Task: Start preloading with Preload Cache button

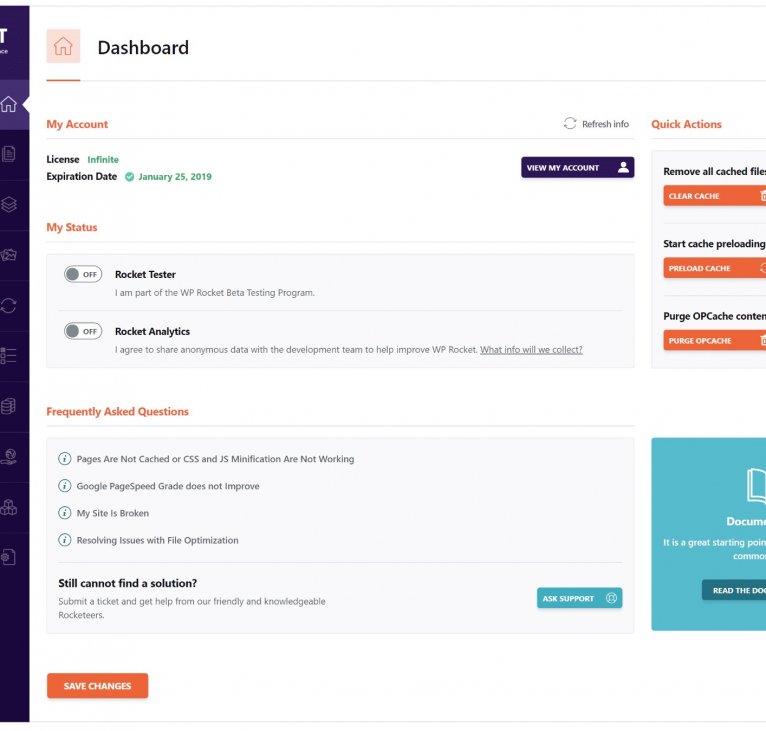Action: point(714,268)
